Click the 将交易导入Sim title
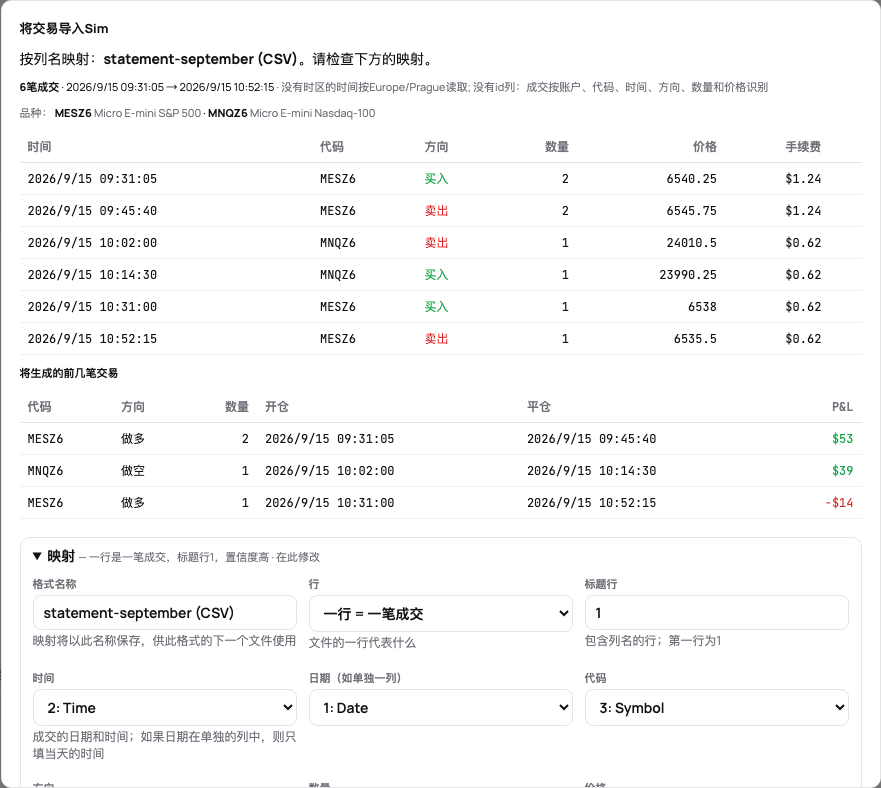 click(x=63, y=29)
